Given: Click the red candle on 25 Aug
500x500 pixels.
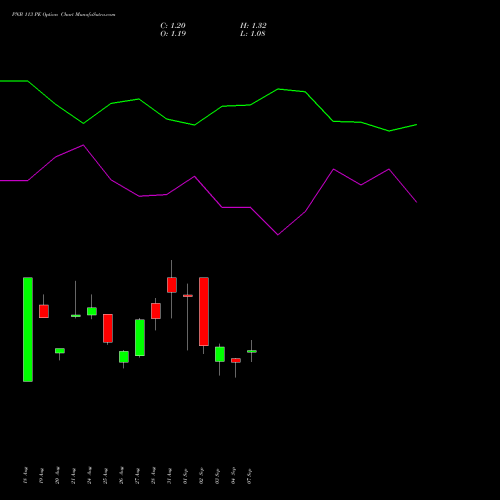Looking at the screenshot, I should click(108, 328).
